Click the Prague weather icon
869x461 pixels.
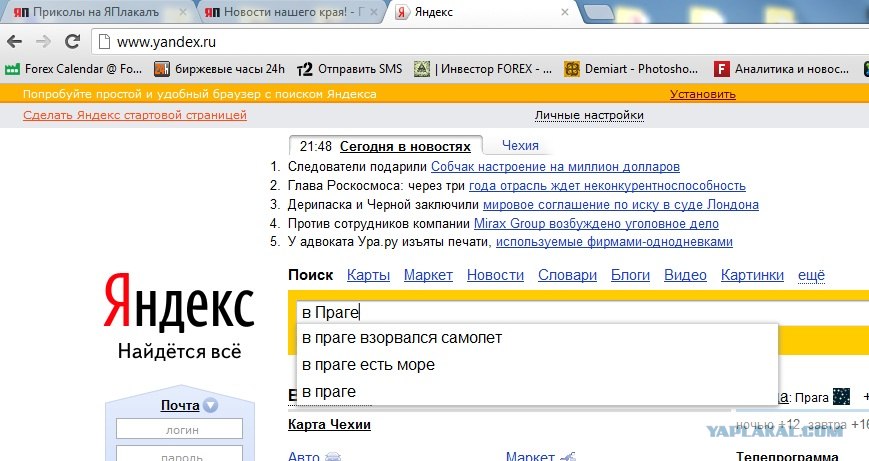[841, 397]
